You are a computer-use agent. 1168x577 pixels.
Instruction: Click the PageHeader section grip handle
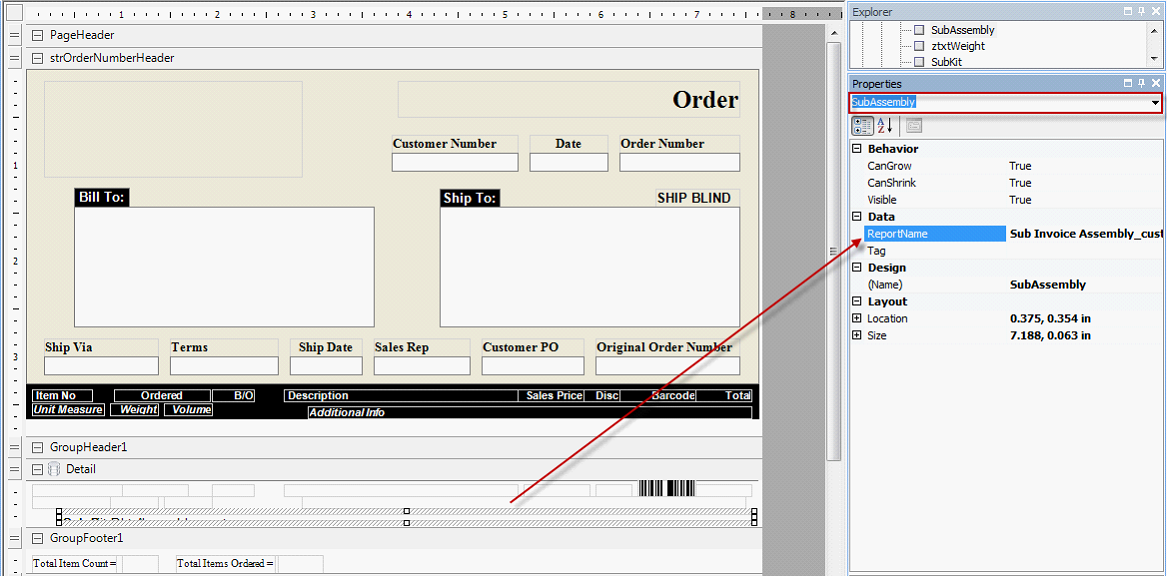coord(13,35)
